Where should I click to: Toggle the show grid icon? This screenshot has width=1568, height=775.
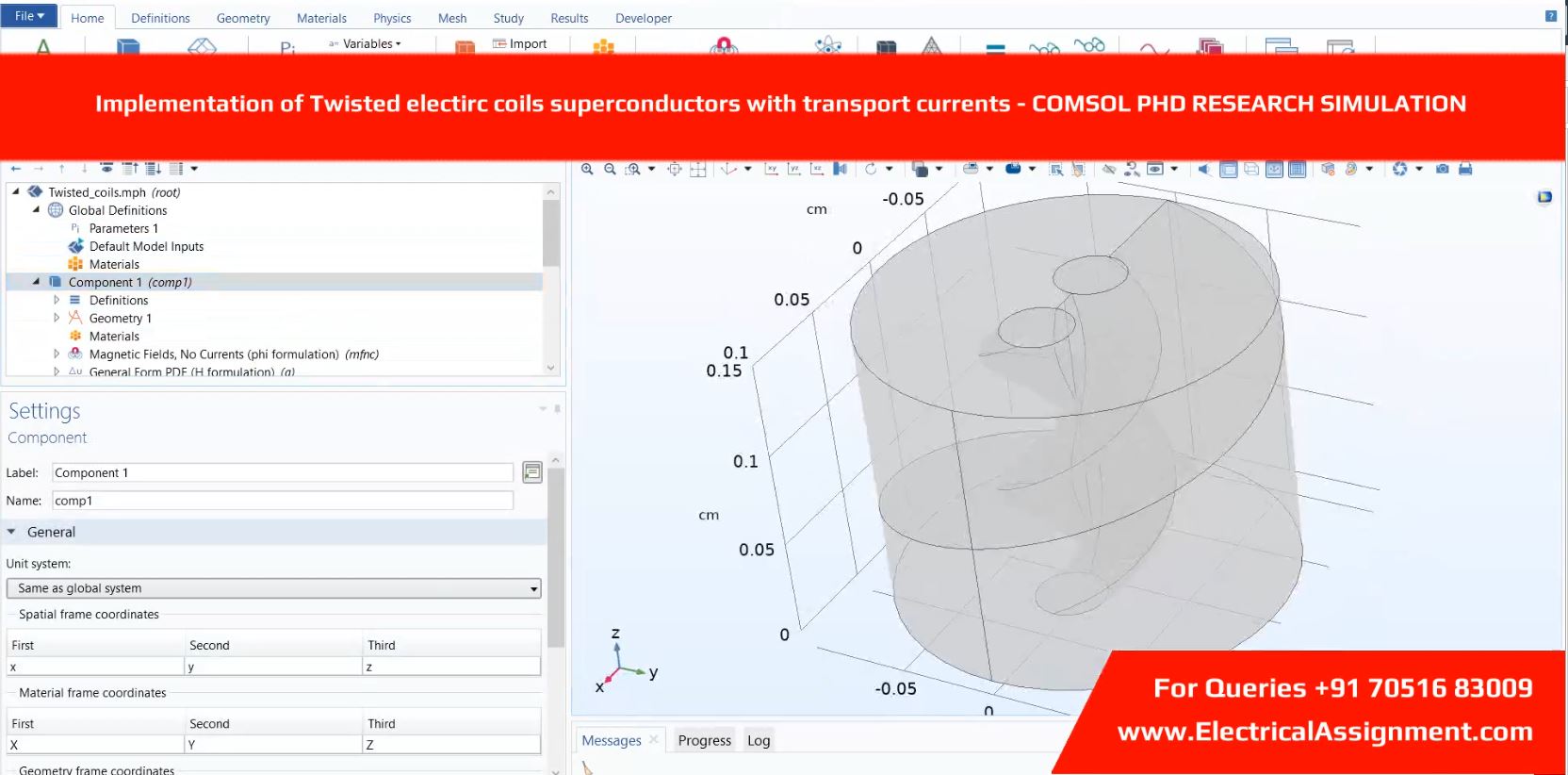pyautogui.click(x=1298, y=169)
